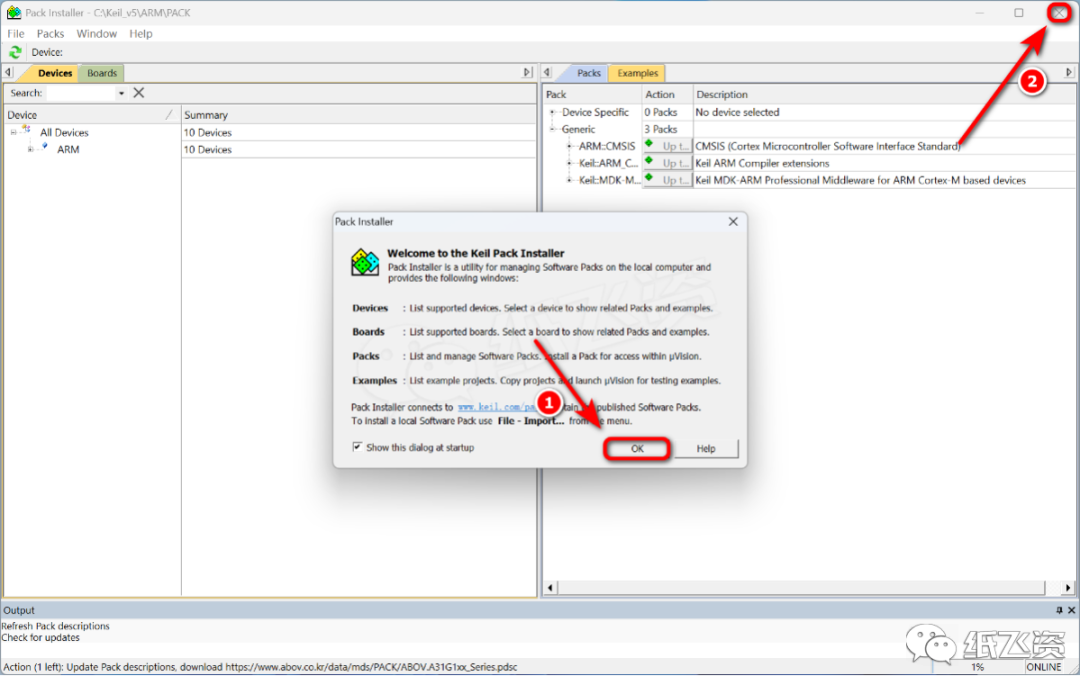Click 'No device selected' description cell
This screenshot has width=1080, height=676.
point(737,112)
